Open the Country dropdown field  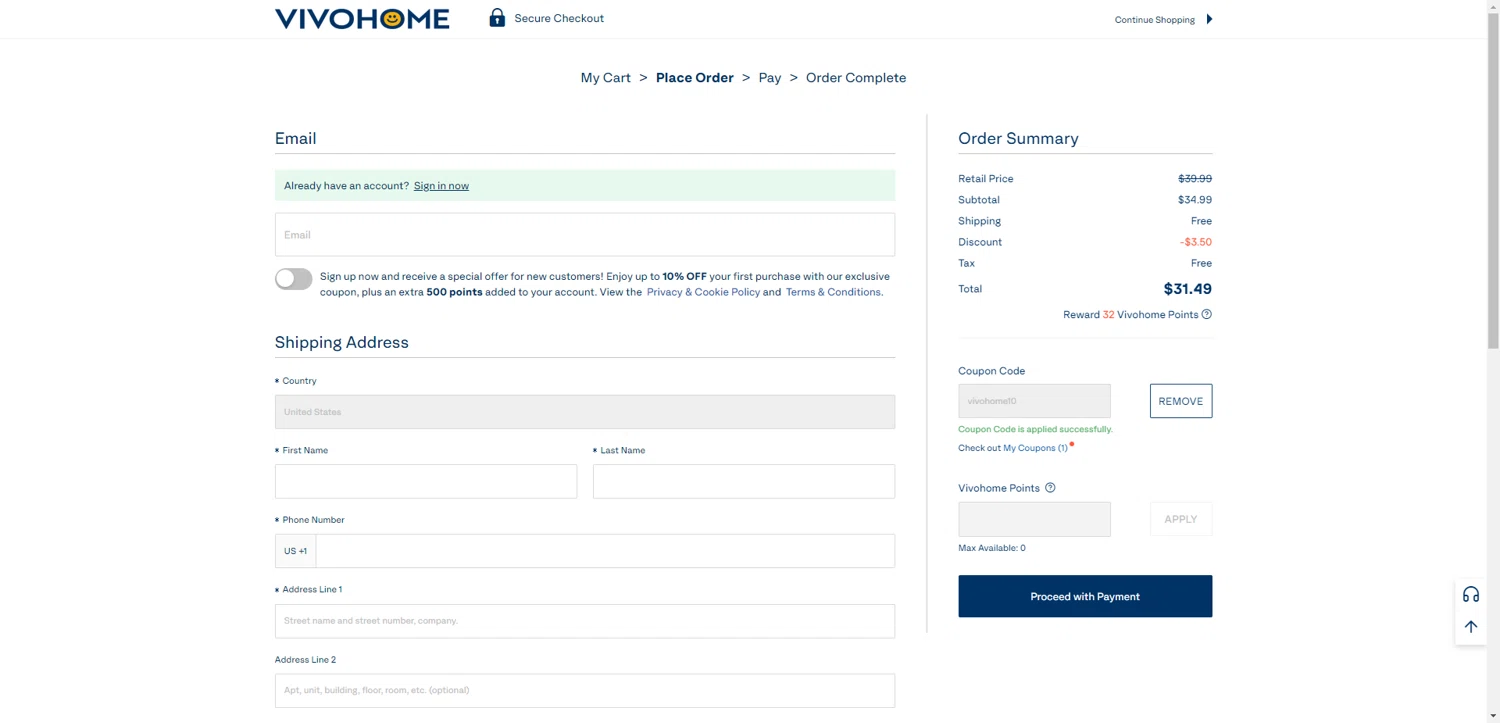coord(585,412)
